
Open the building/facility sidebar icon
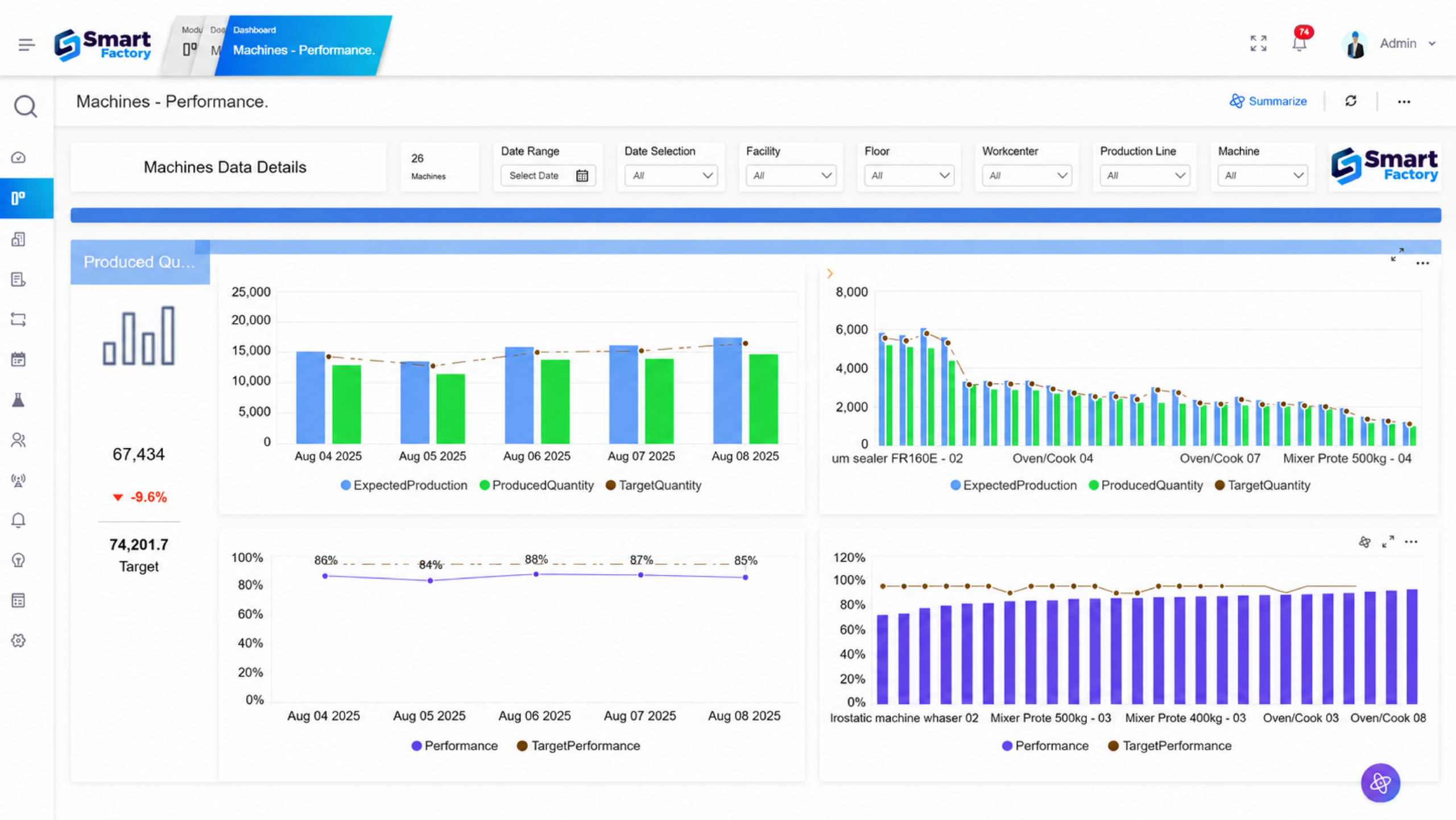[x=19, y=239]
